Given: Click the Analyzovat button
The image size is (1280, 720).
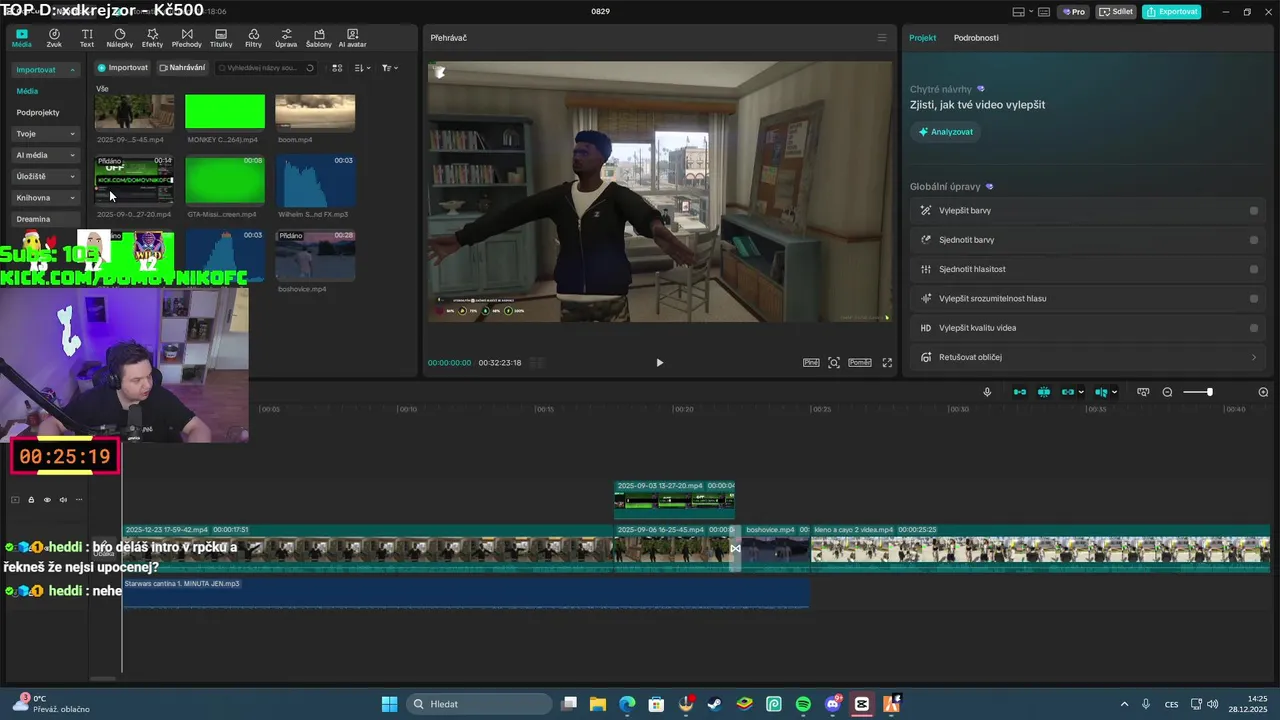Looking at the screenshot, I should pos(946,132).
